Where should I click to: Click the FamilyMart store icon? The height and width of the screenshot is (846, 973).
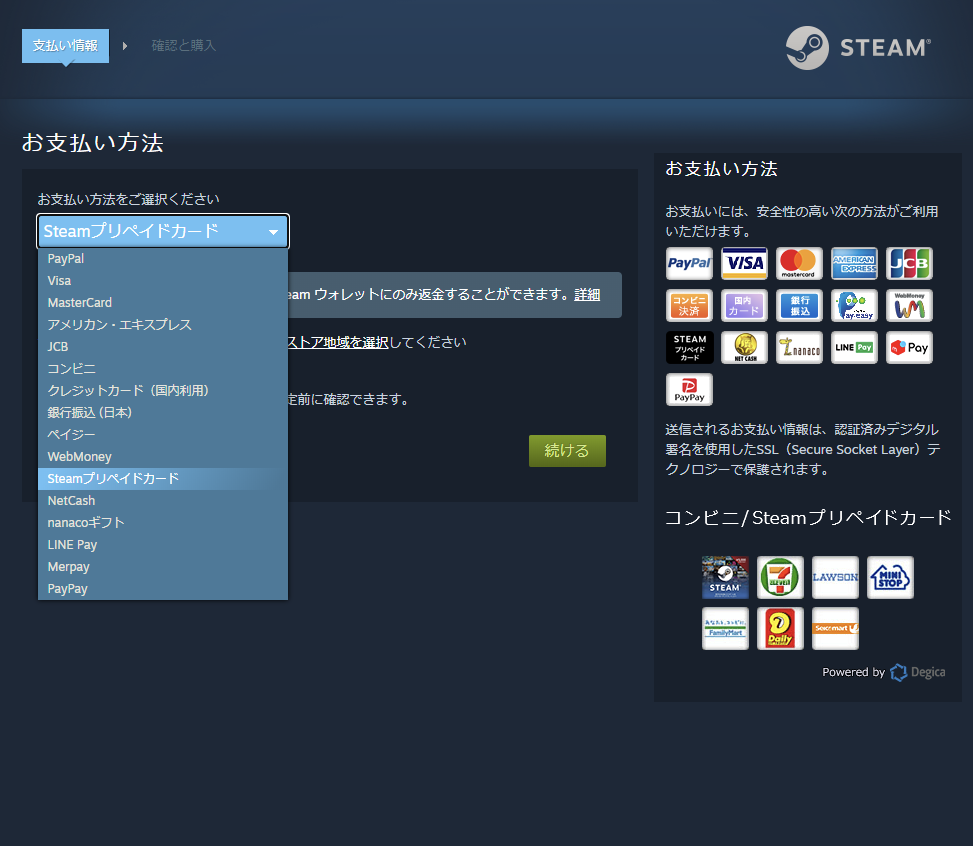pos(725,628)
